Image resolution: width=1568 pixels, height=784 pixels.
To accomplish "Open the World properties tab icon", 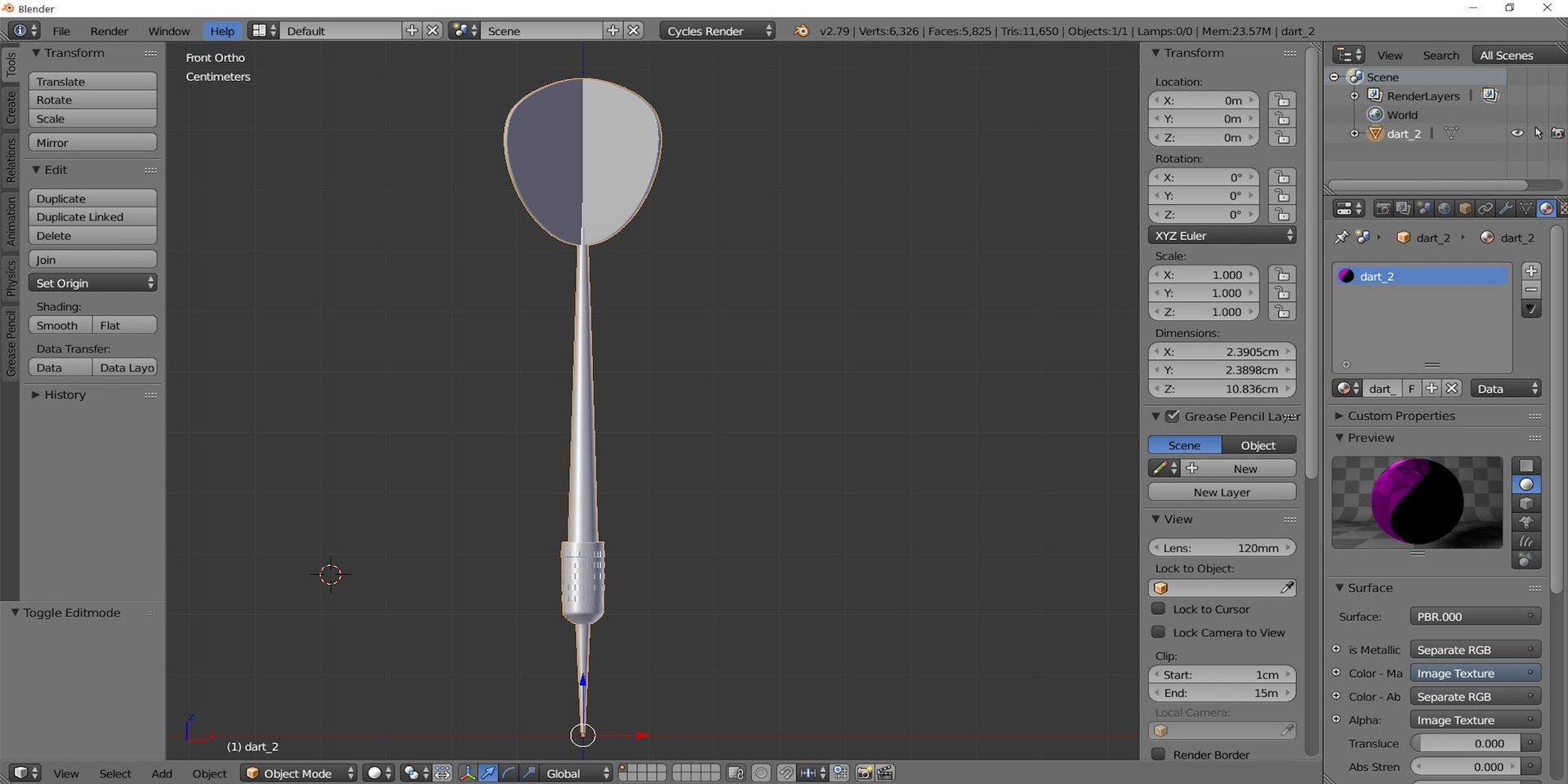I will 1444,209.
